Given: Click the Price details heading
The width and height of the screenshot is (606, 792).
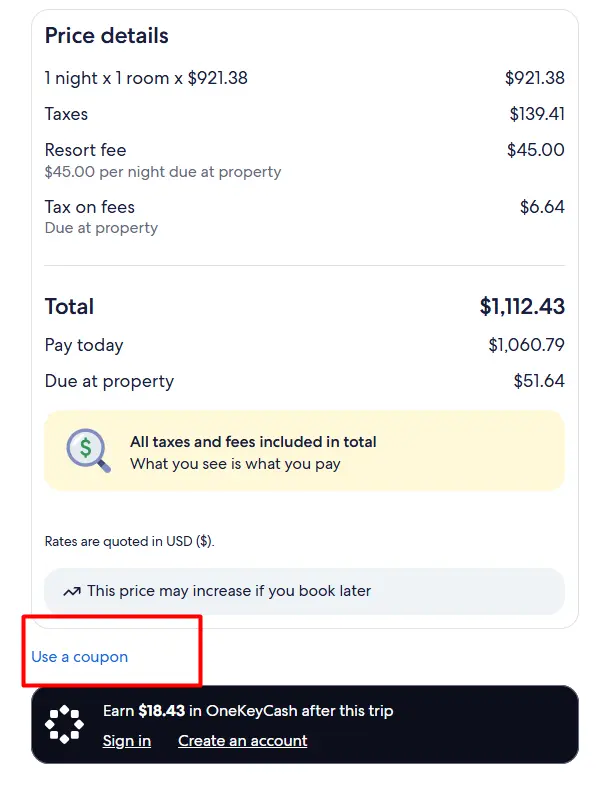Looking at the screenshot, I should 107,36.
